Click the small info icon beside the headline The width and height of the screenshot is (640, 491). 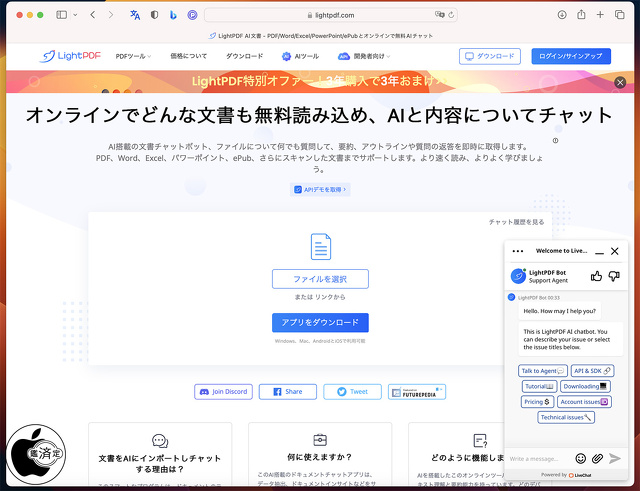point(556,141)
